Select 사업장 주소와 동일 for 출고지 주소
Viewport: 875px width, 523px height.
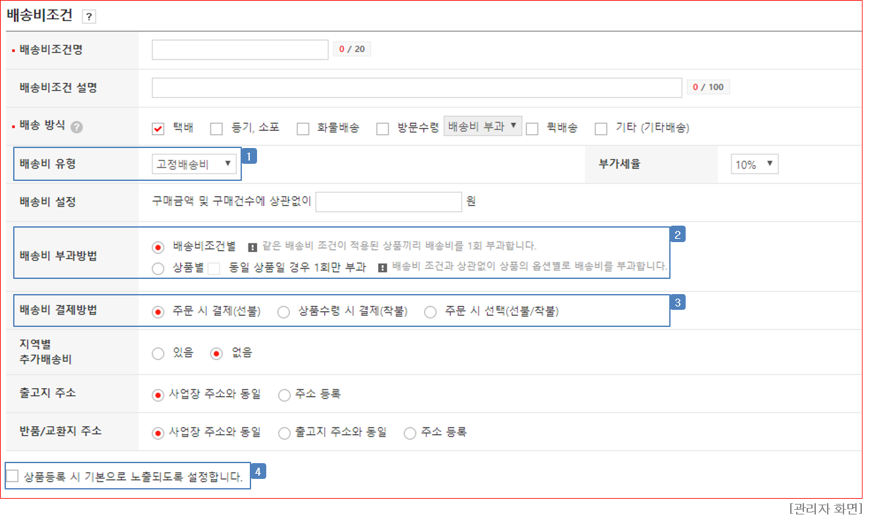[158, 395]
